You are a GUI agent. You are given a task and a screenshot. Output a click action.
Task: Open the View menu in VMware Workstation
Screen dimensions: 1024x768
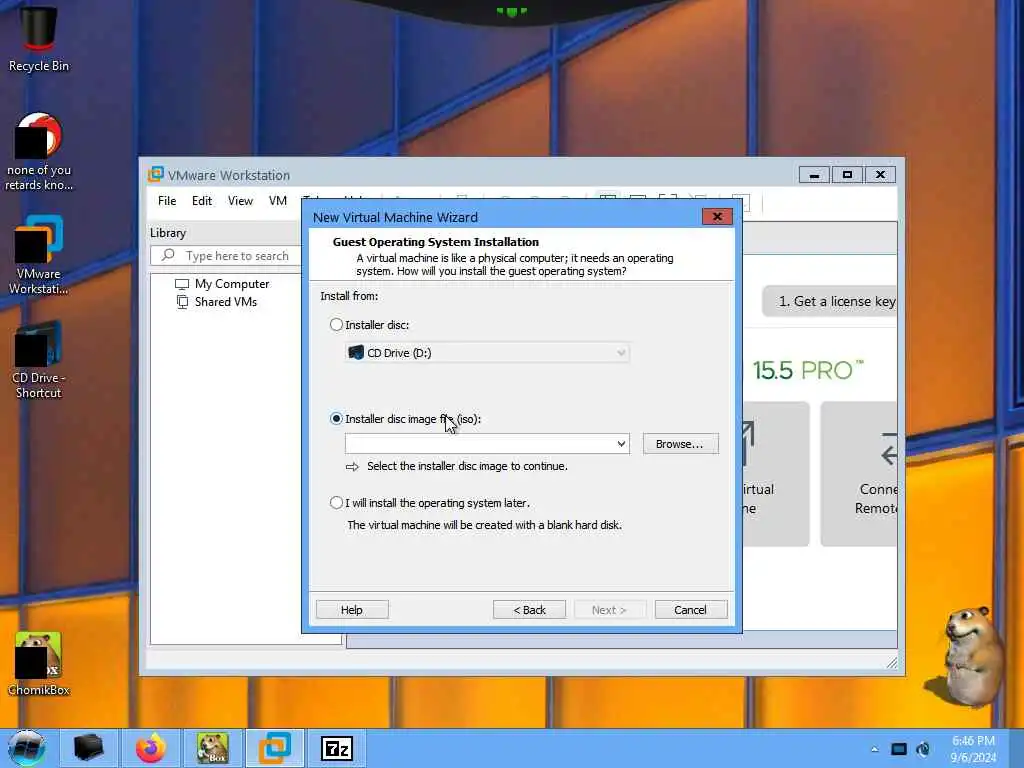tap(240, 200)
